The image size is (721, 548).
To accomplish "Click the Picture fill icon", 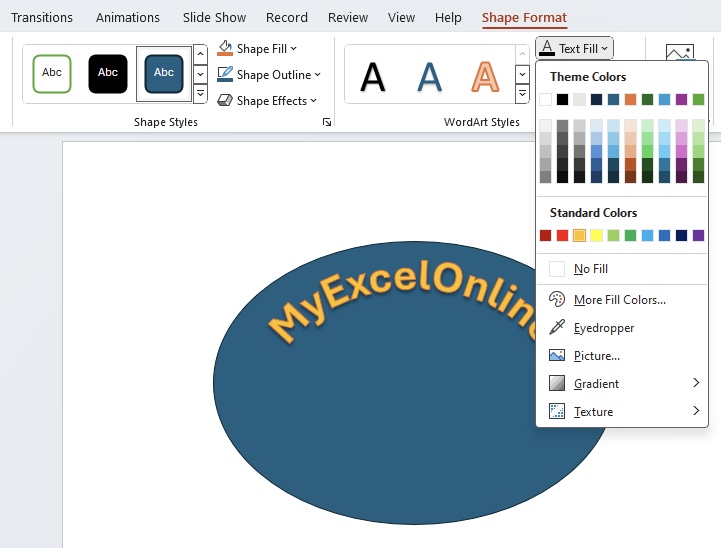I will tap(557, 355).
